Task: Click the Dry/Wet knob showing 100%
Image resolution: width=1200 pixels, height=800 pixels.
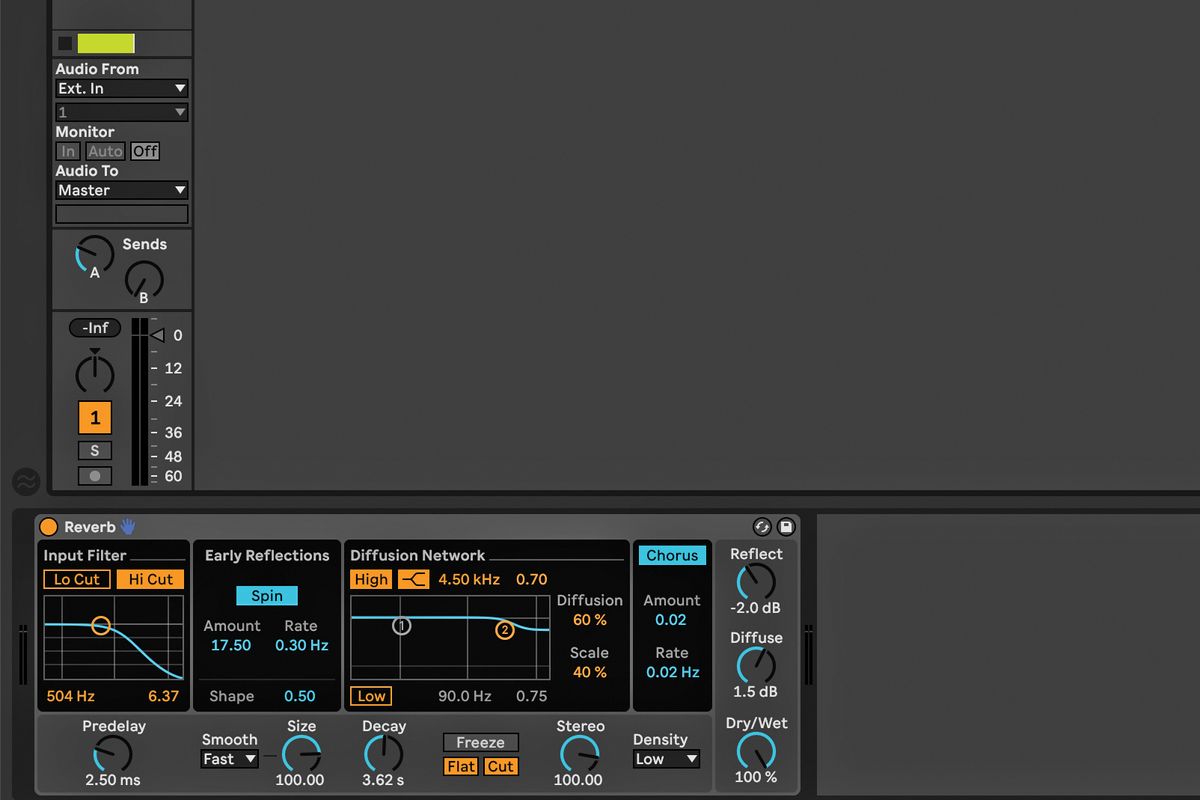Action: [756, 753]
